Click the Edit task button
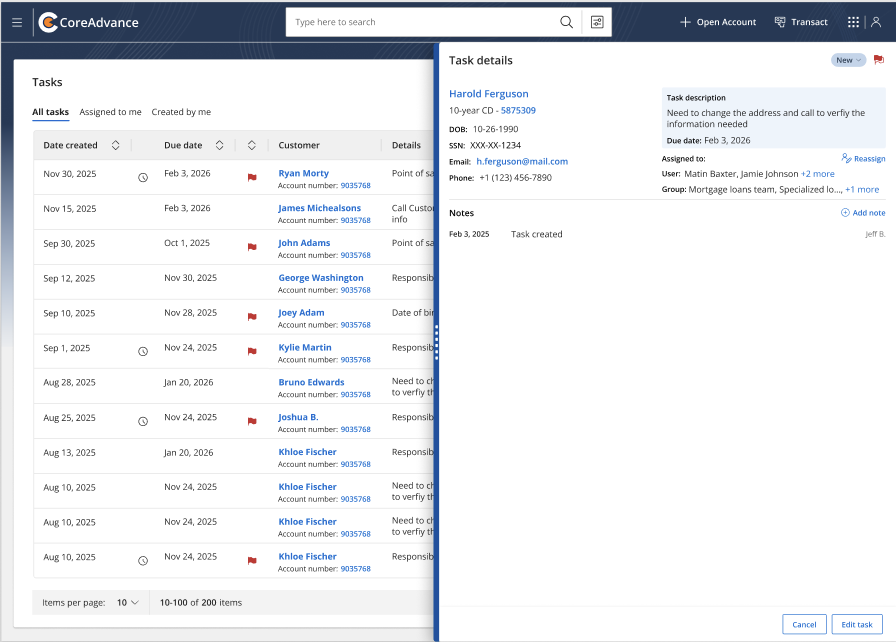The image size is (896, 642). point(857,624)
